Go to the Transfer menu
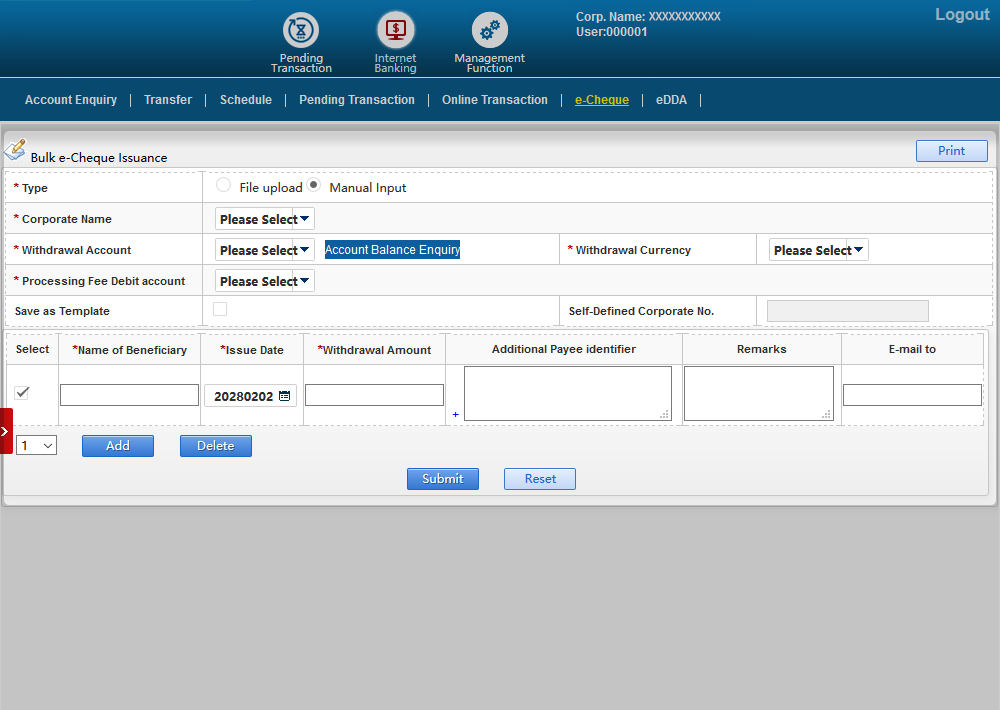This screenshot has height=710, width=1000. (x=168, y=100)
